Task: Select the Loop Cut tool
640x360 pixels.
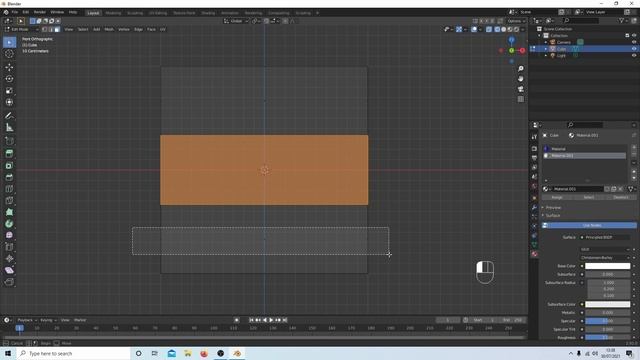Action: pos(9,189)
